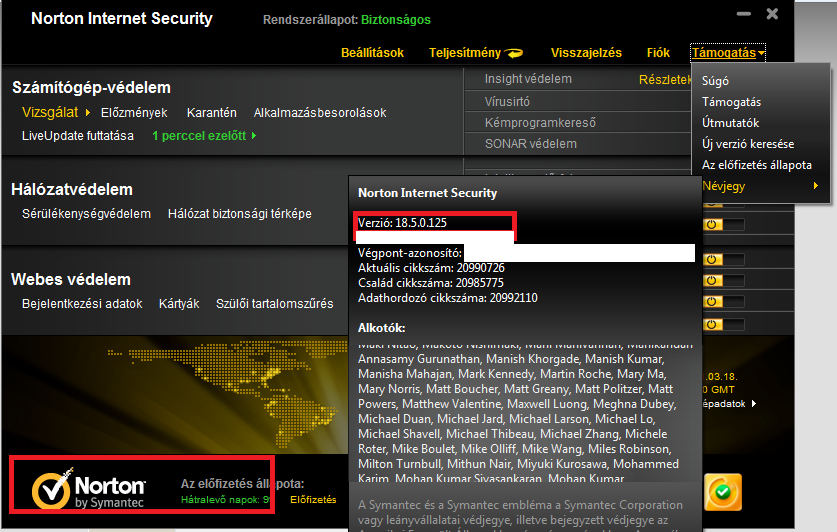Click the Végpont-azonosító label
This screenshot has height=532, width=837.
coord(409,253)
